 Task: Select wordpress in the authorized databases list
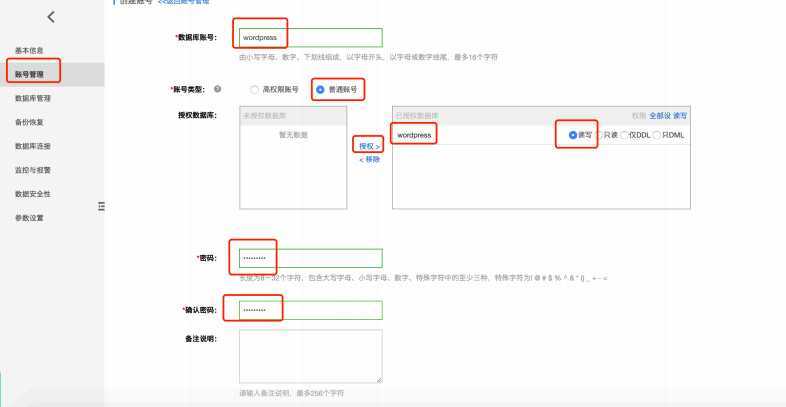point(414,135)
